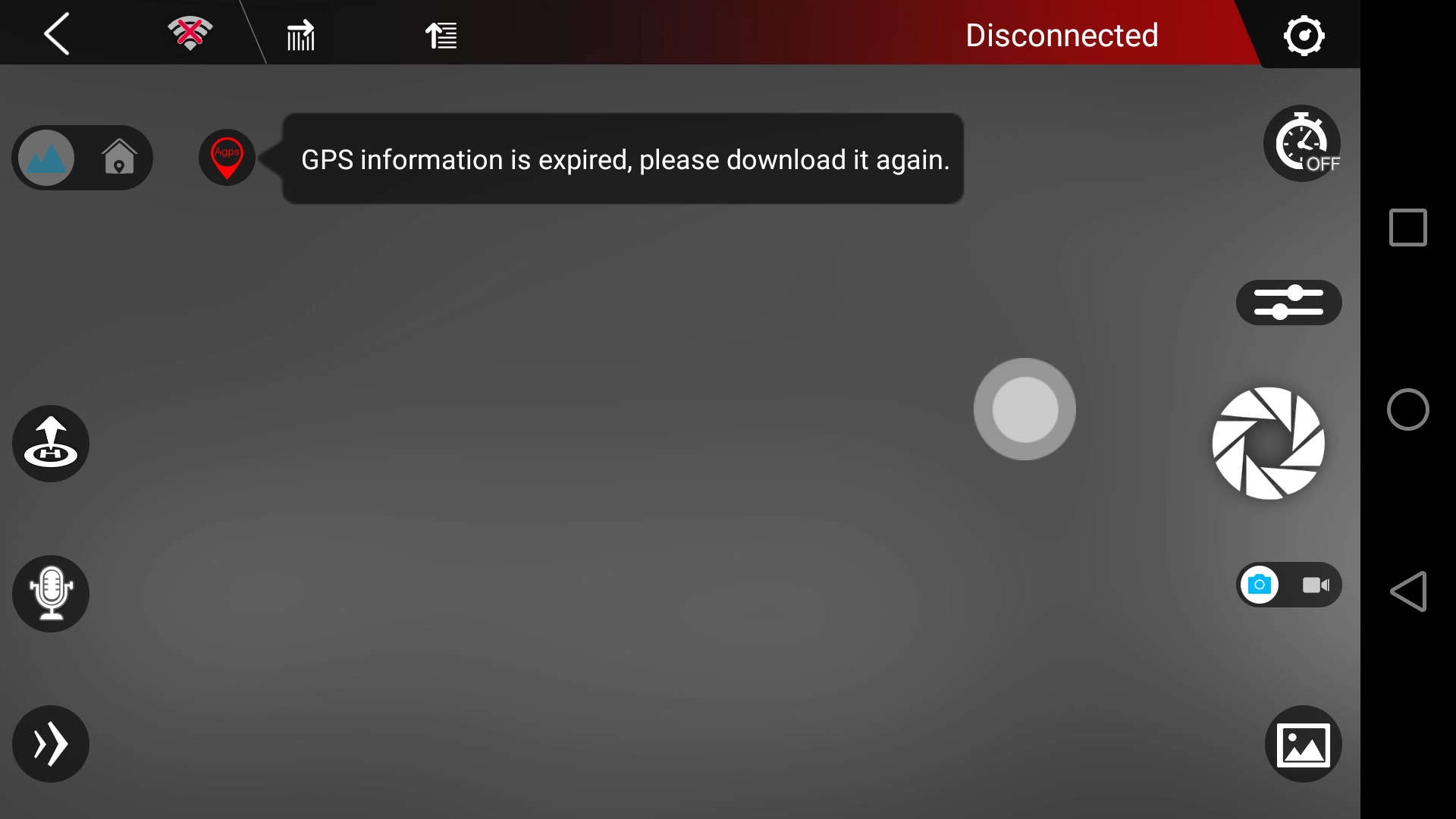1456x819 pixels.
Task: Tap the GPS information expired message
Action: [x=625, y=159]
